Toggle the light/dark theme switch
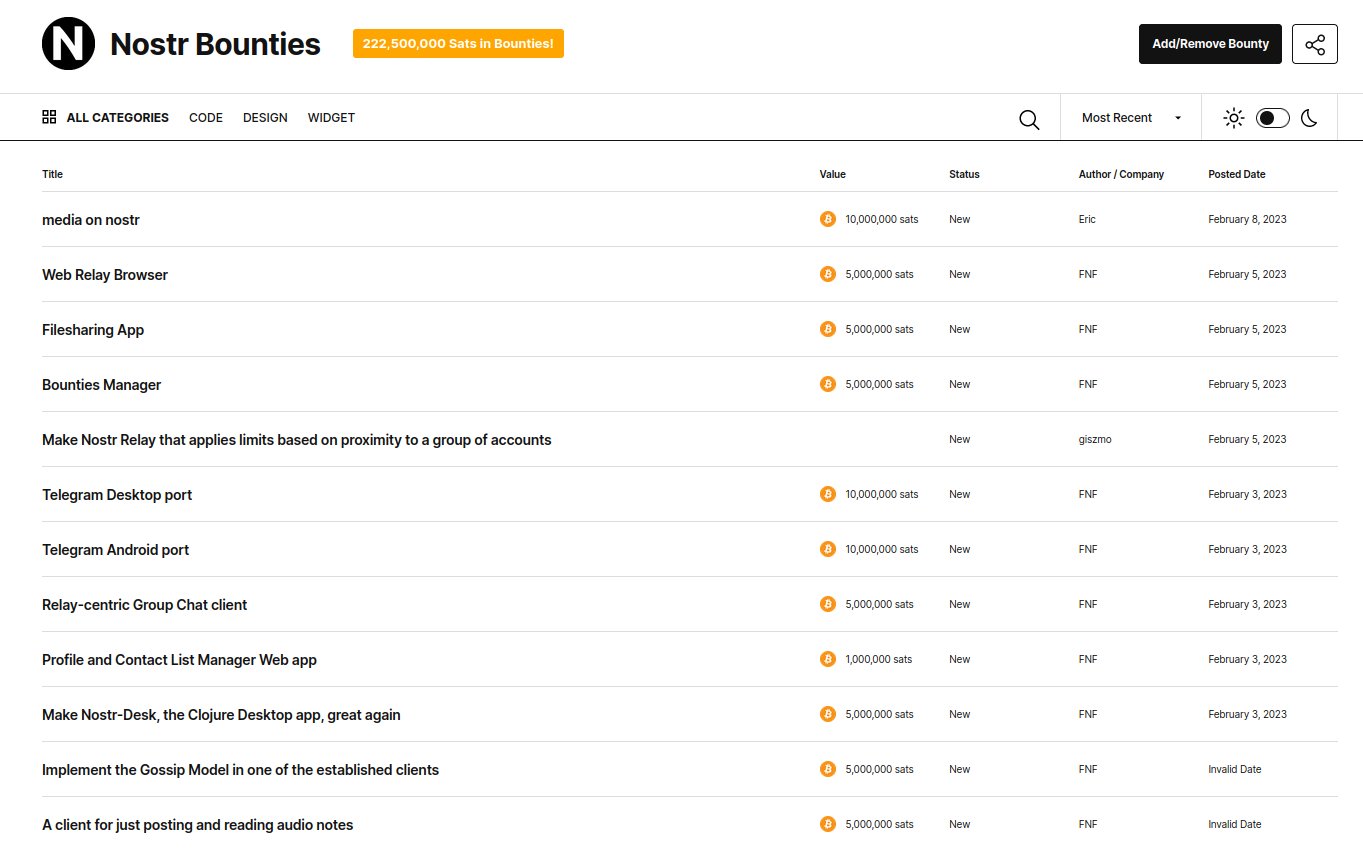Screen dimensions: 1363x849 (1273, 118)
